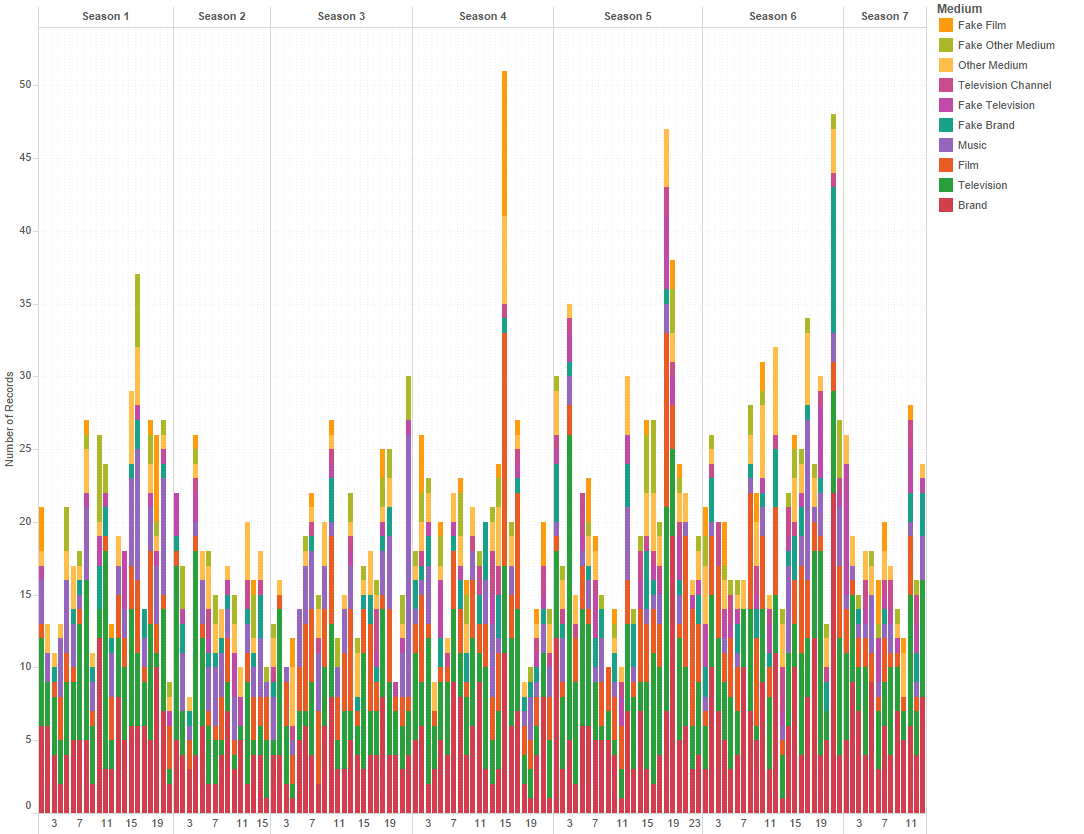Click the 'Fake Other Medium' legend label
Viewport: 1084px width, 834px height.
tap(1006, 45)
